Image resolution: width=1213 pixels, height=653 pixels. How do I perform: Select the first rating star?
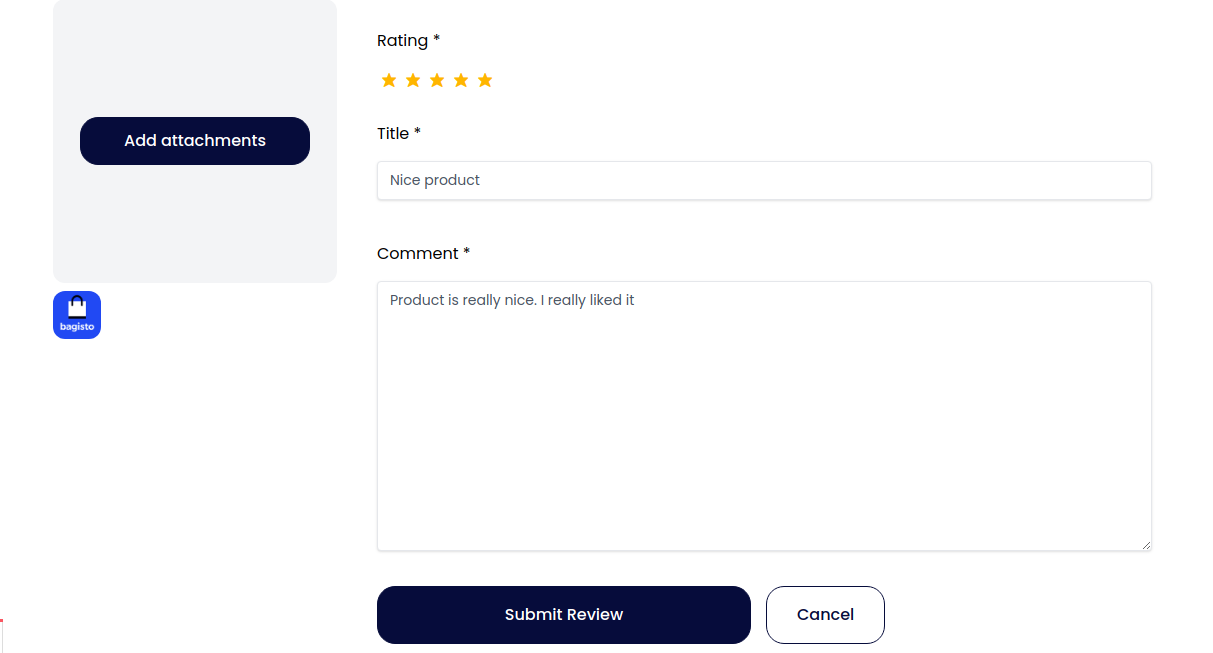click(389, 80)
